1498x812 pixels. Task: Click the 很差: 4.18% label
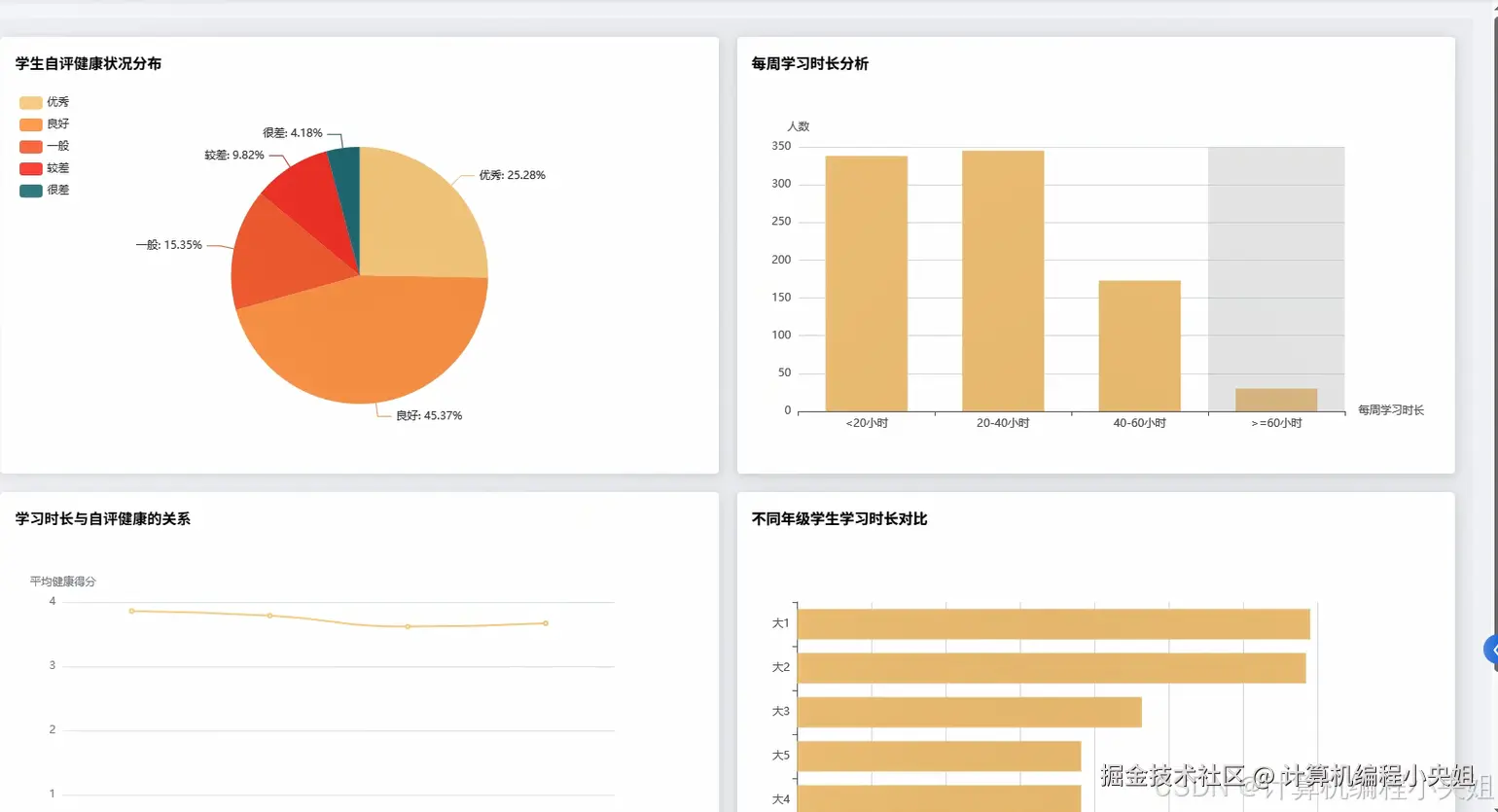point(293,133)
